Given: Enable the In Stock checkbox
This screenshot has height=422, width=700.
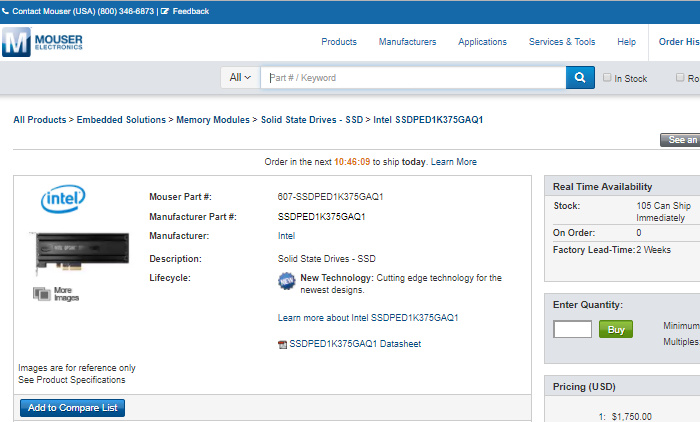Looking at the screenshot, I should pyautogui.click(x=607, y=77).
